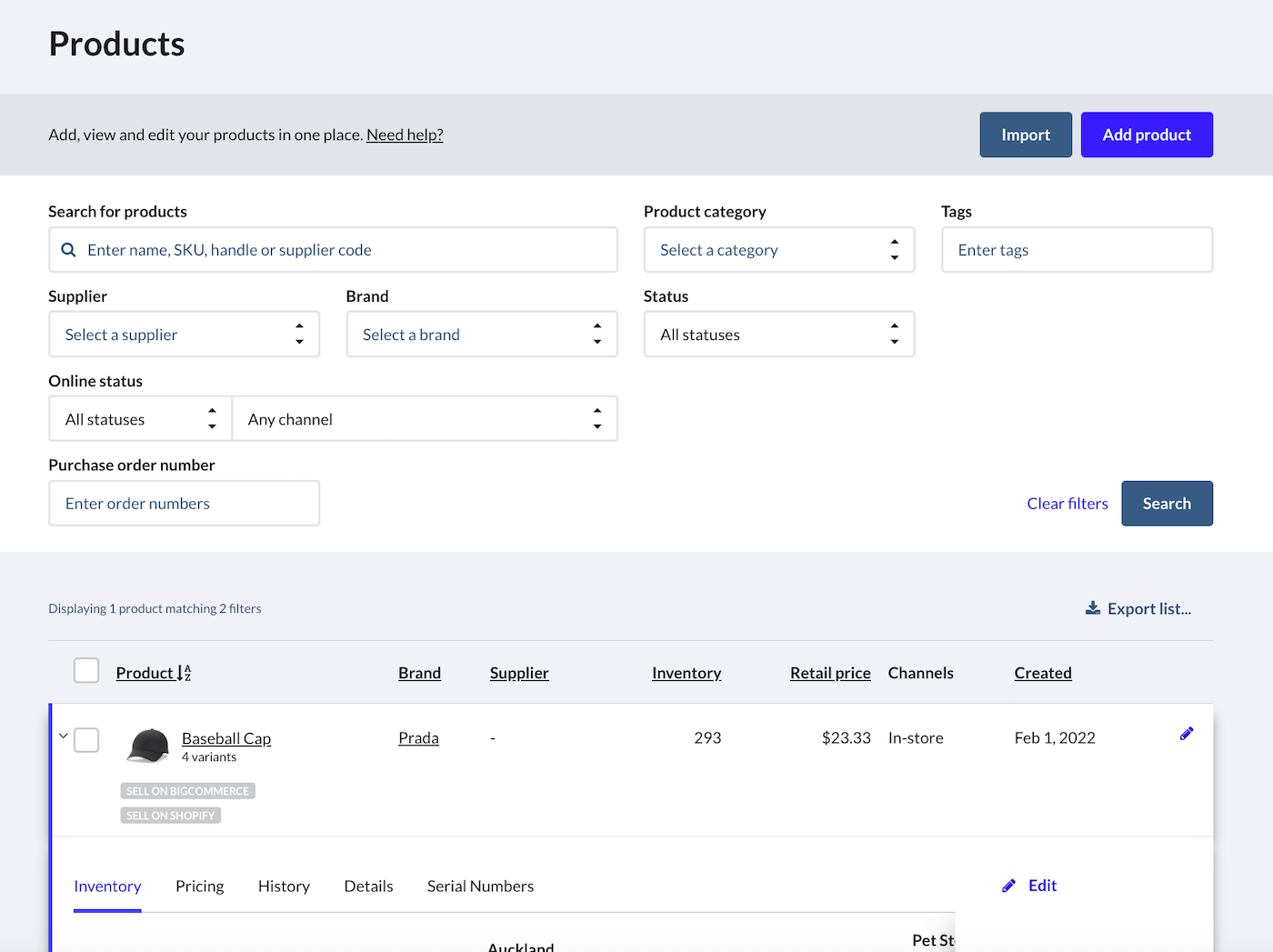Click the pencil edit icon for Baseball Cap row

point(1186,734)
